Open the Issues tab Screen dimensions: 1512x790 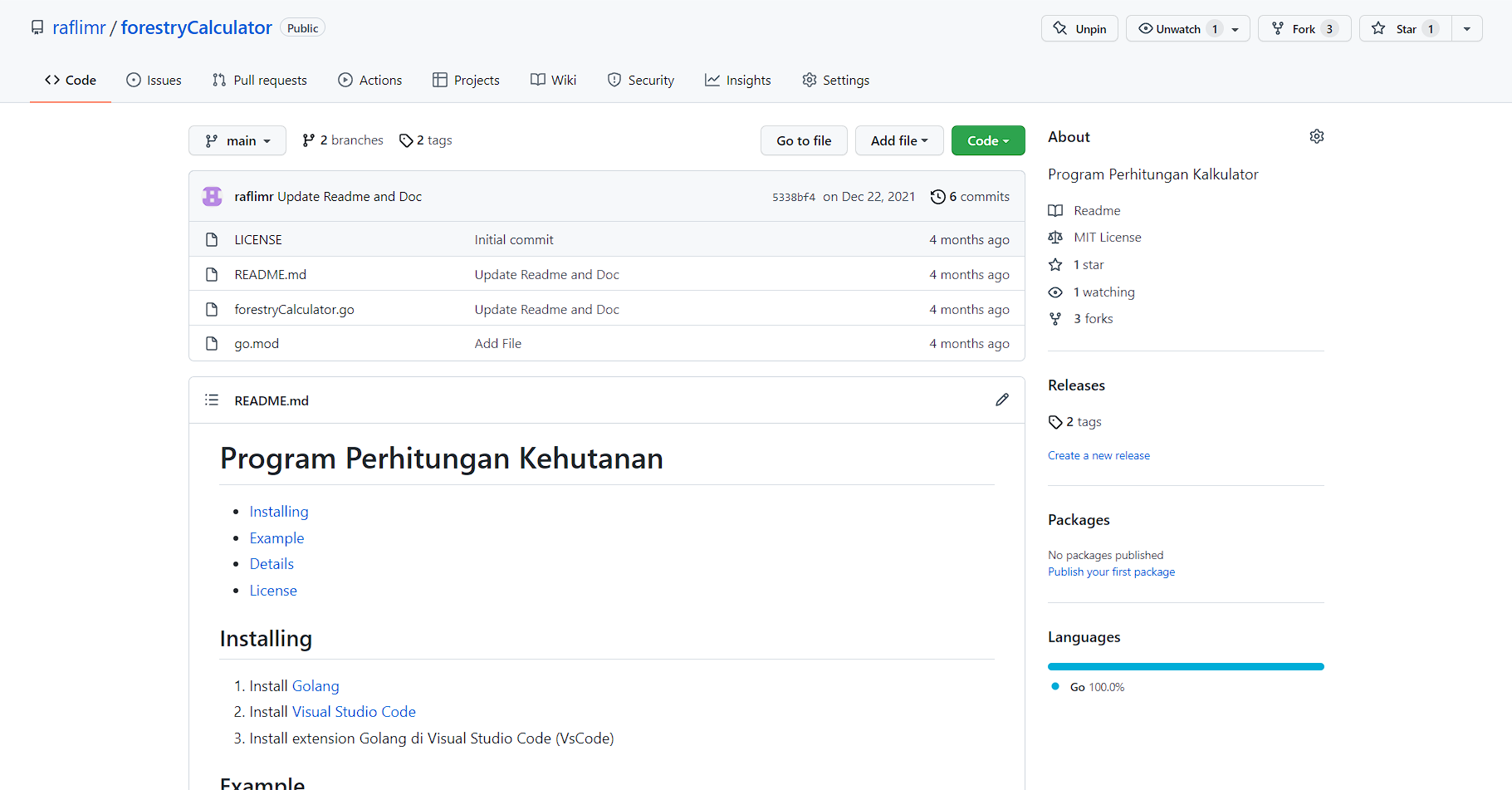[154, 80]
